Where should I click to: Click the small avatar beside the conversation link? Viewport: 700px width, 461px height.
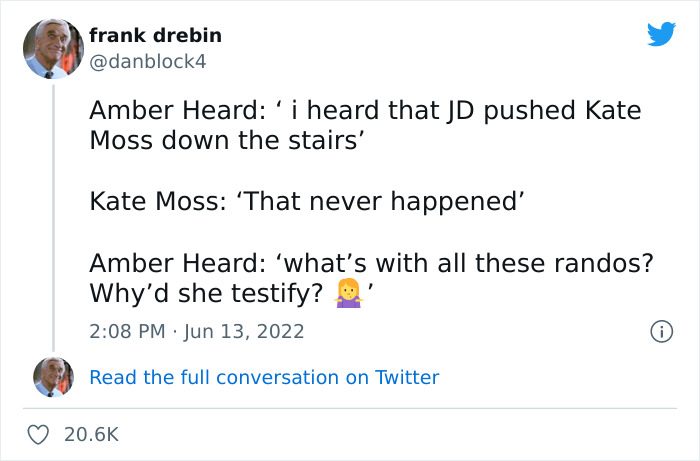(x=53, y=377)
